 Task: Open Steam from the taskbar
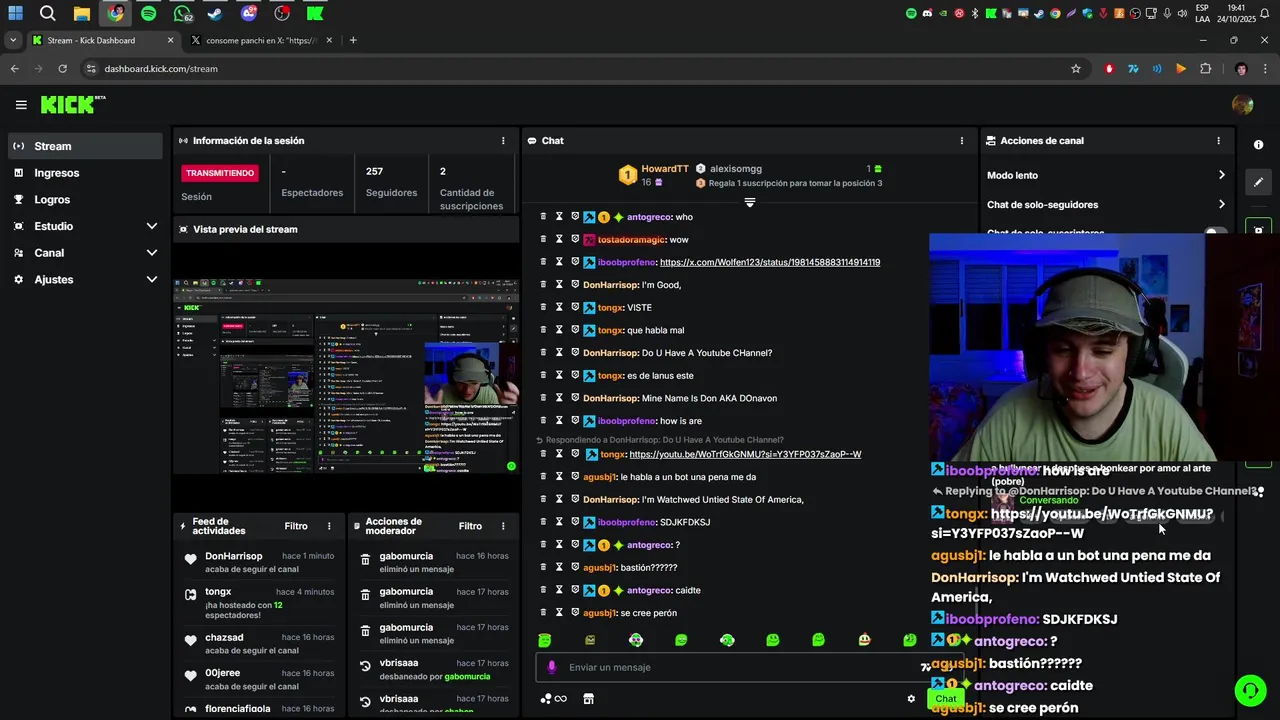coord(215,14)
